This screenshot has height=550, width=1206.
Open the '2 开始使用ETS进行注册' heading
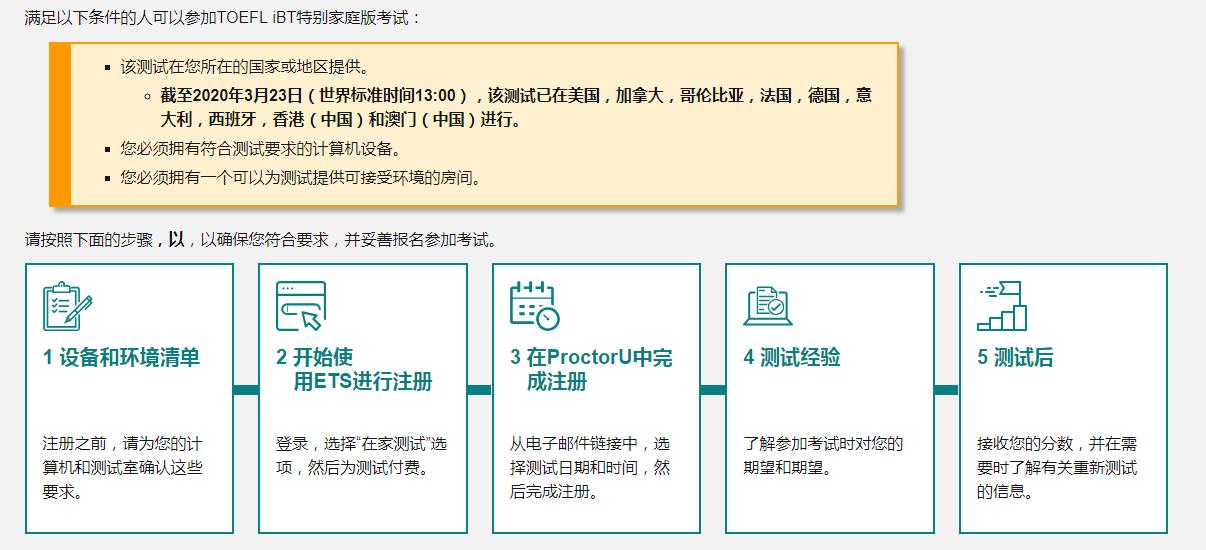click(x=355, y=370)
